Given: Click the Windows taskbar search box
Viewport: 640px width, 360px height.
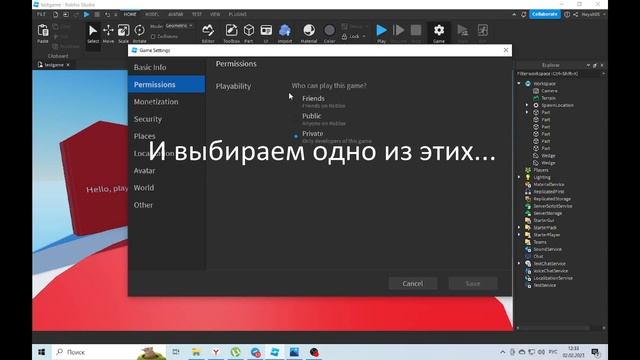Looking at the screenshot, I should 109,352.
